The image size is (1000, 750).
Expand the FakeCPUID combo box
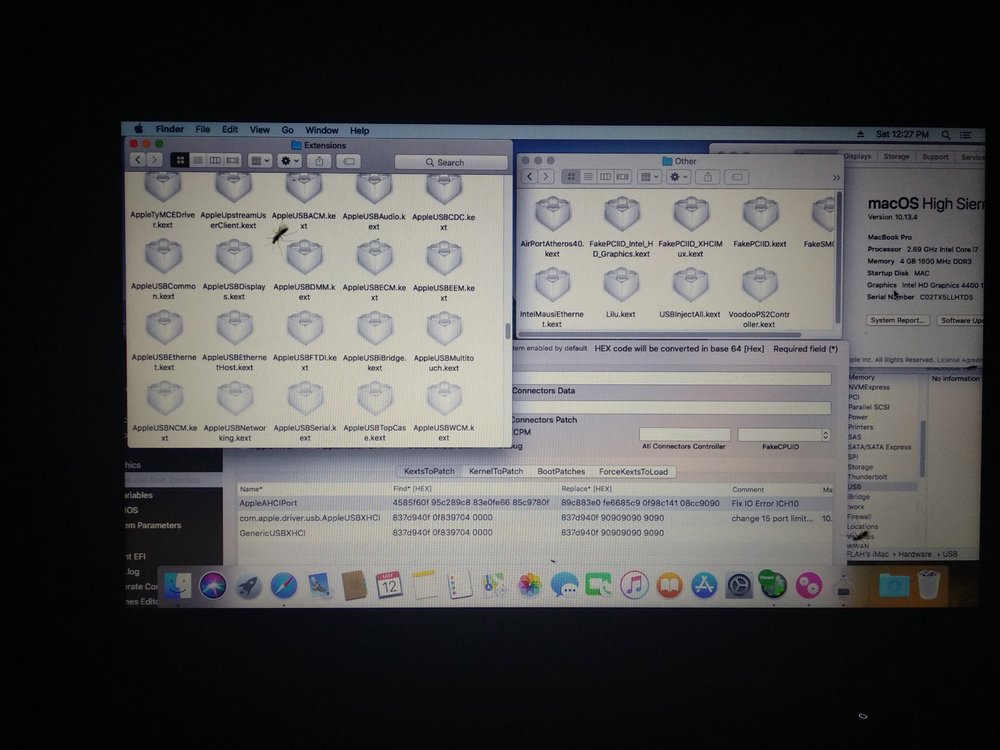(x=825, y=435)
